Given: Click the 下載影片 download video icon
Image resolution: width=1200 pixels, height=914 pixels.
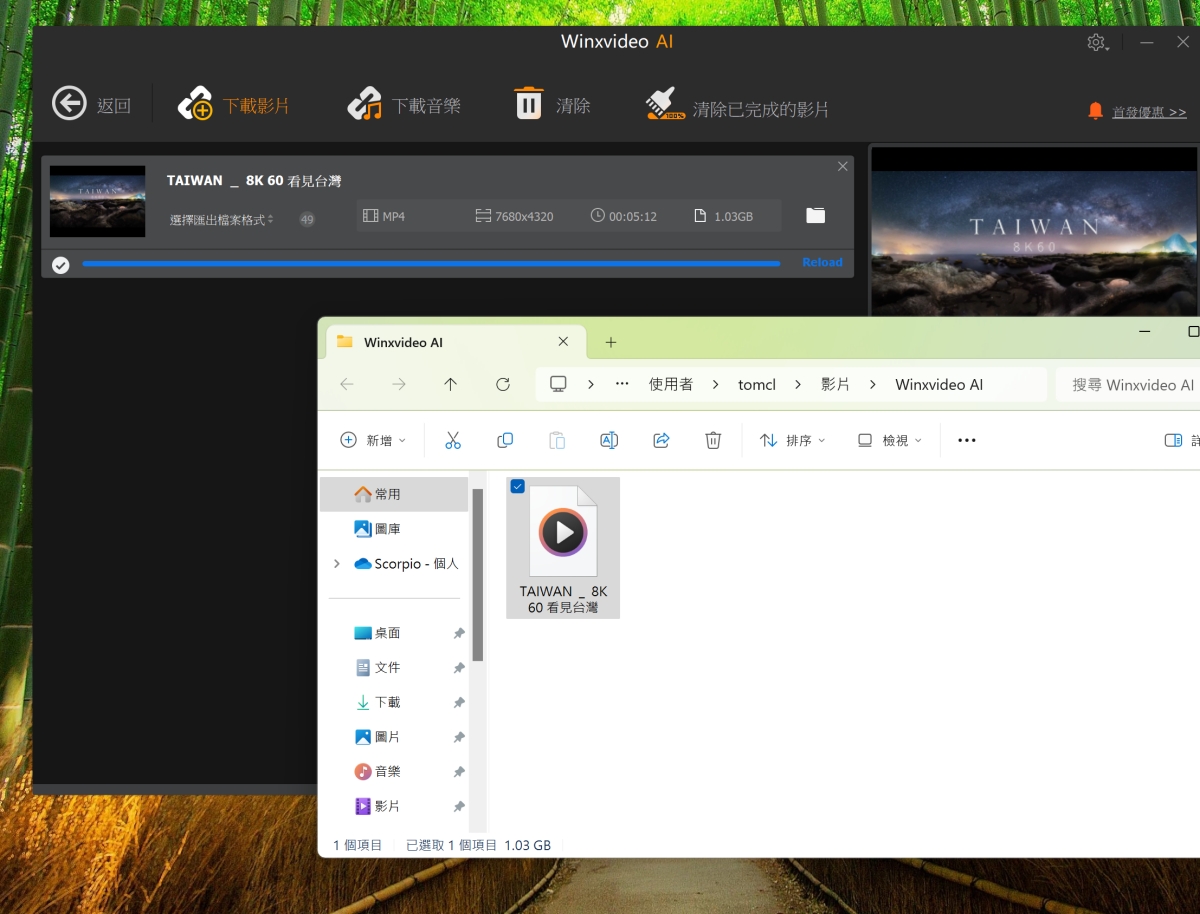Looking at the screenshot, I should pos(195,104).
